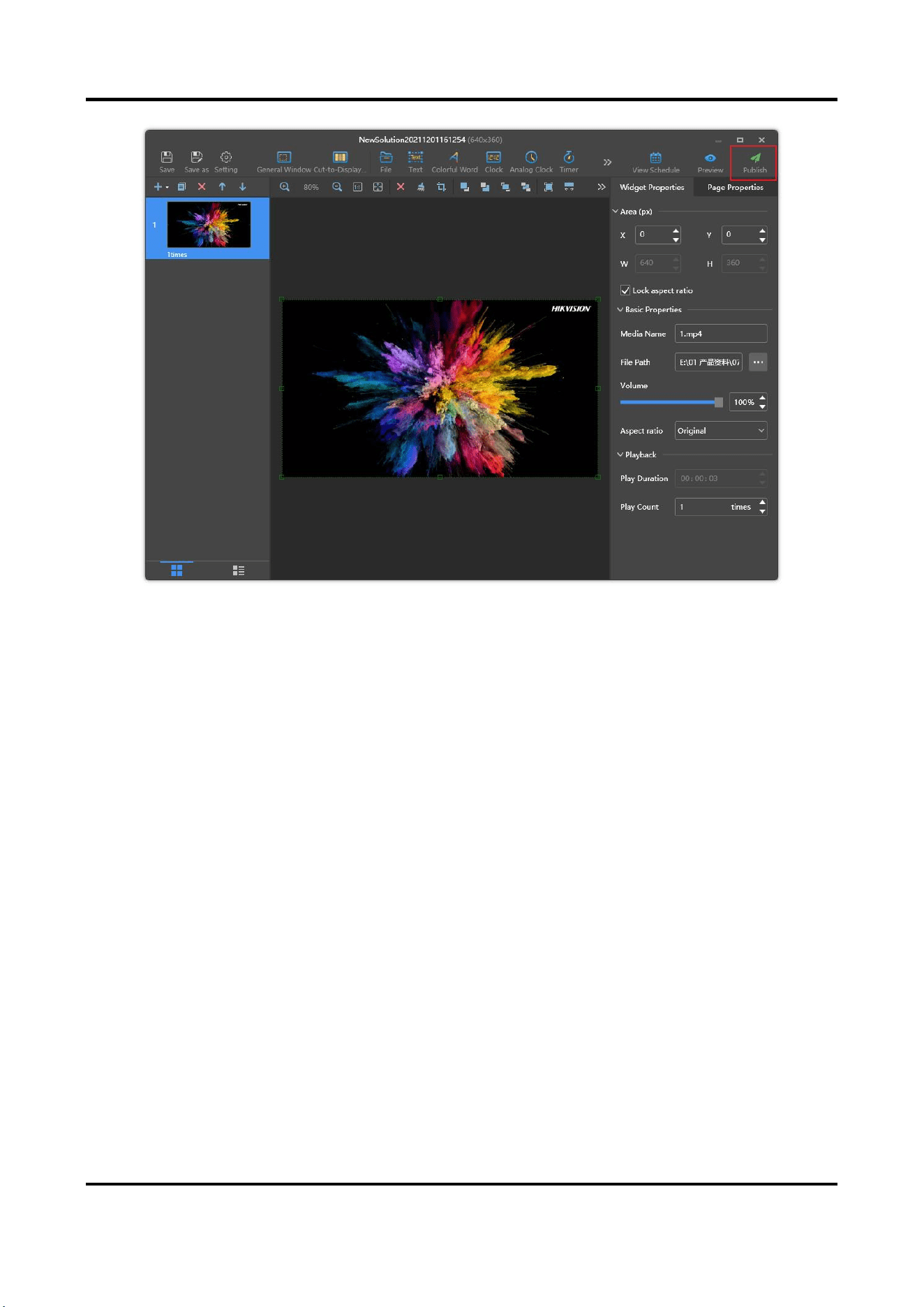Add a Cut-to-Display window
The width and height of the screenshot is (924, 1307).
[x=340, y=161]
